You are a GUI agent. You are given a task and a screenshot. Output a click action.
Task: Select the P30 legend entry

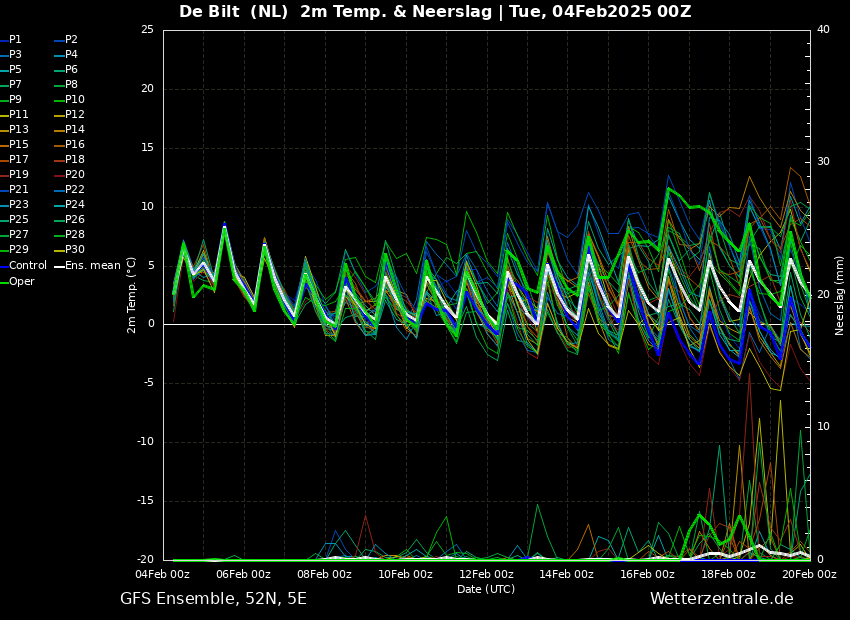click(x=75, y=250)
